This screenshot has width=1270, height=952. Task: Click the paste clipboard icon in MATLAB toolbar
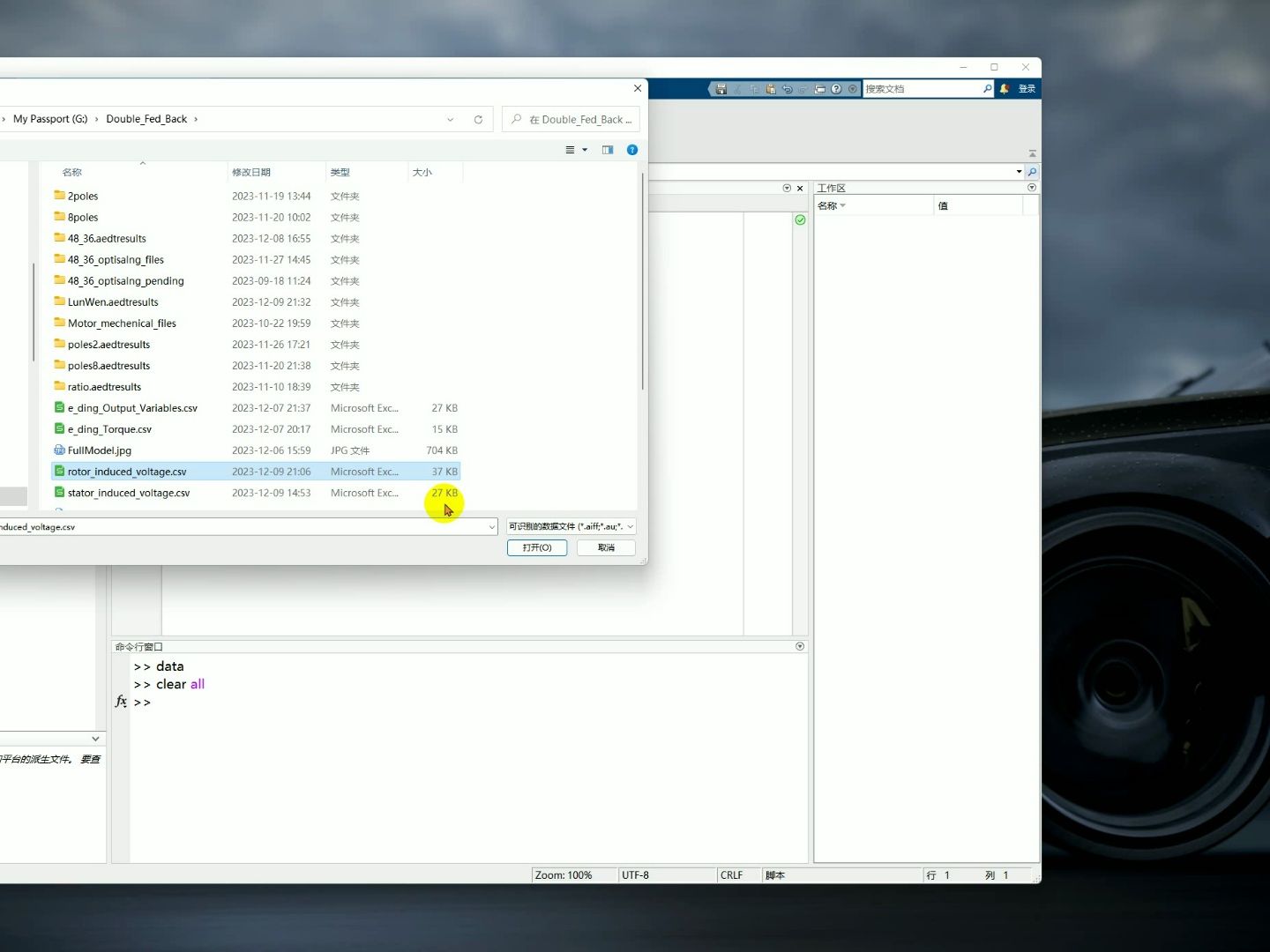coord(771,89)
